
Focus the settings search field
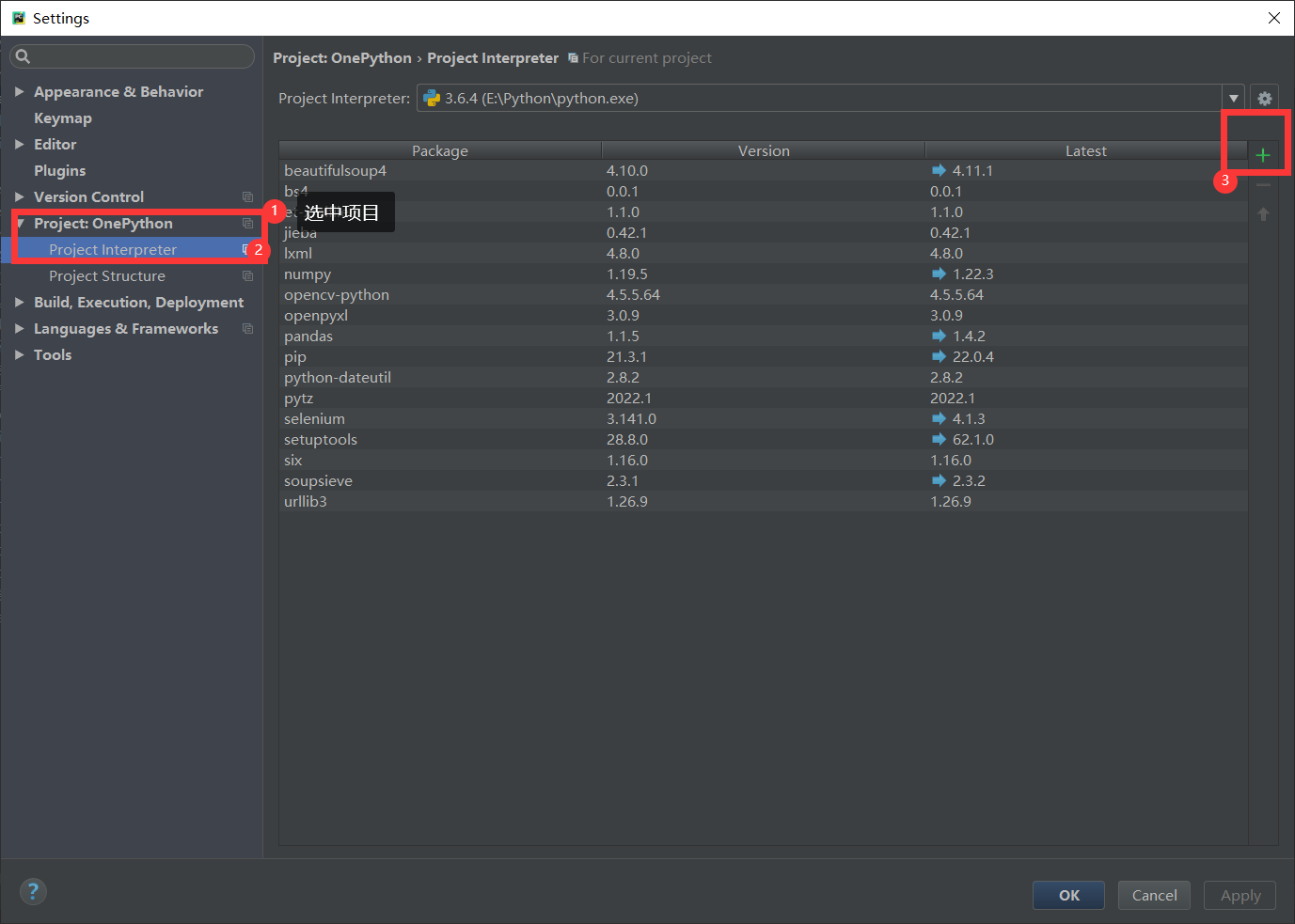pos(132,56)
